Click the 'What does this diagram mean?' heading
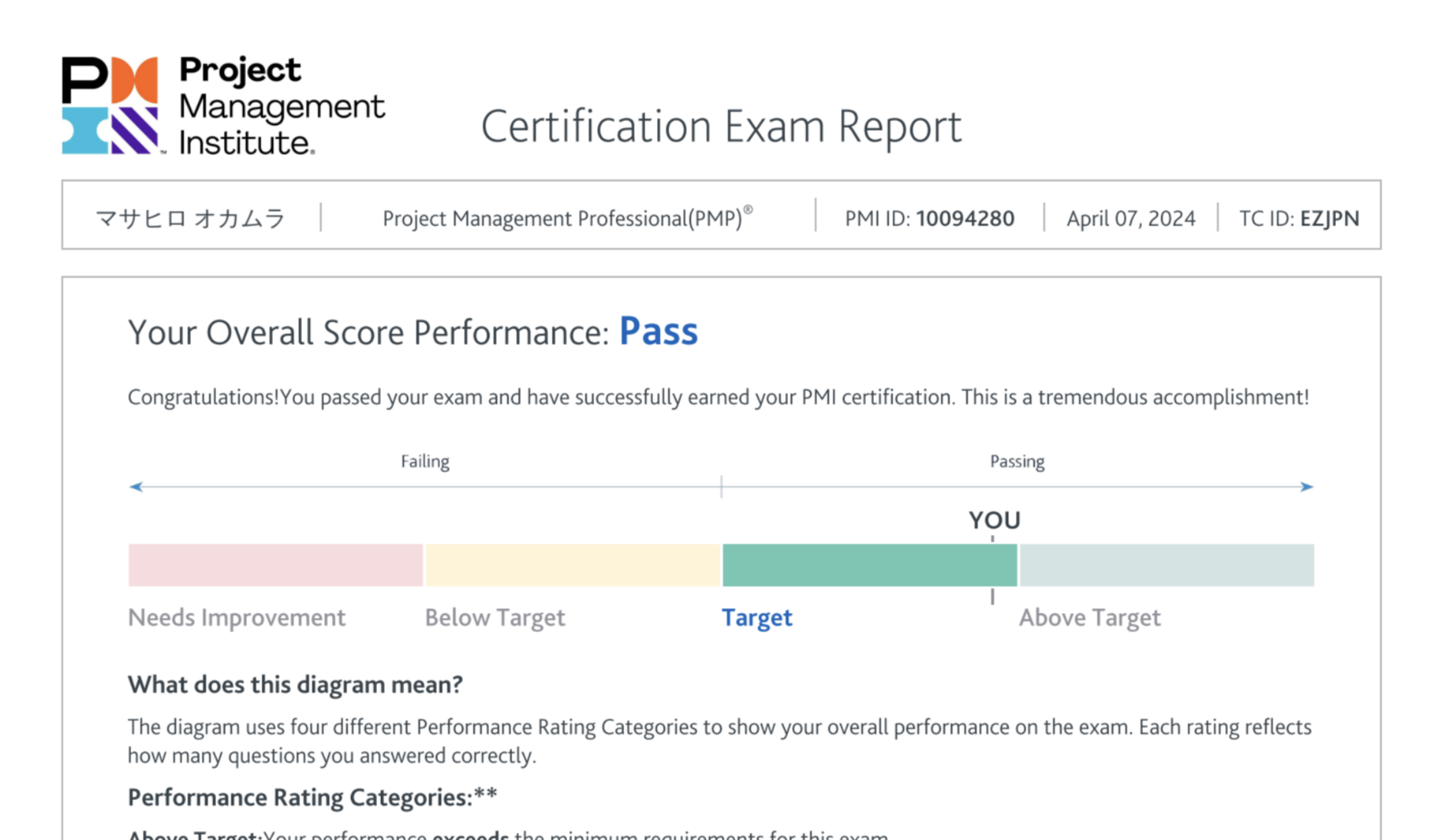 pos(295,684)
